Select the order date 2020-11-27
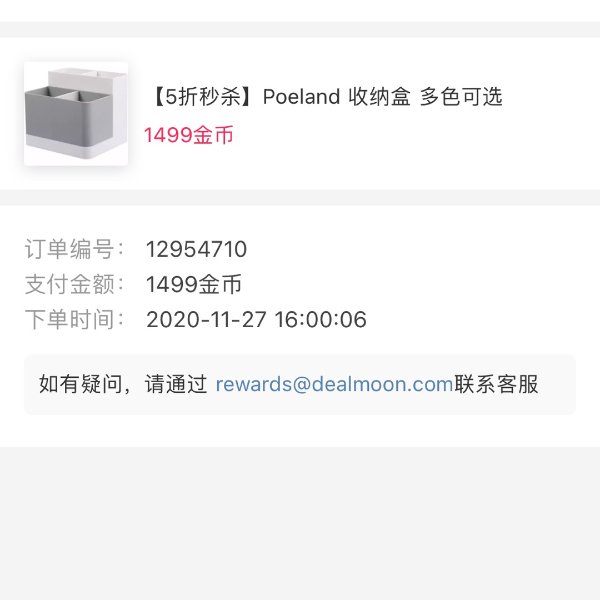 tap(206, 320)
